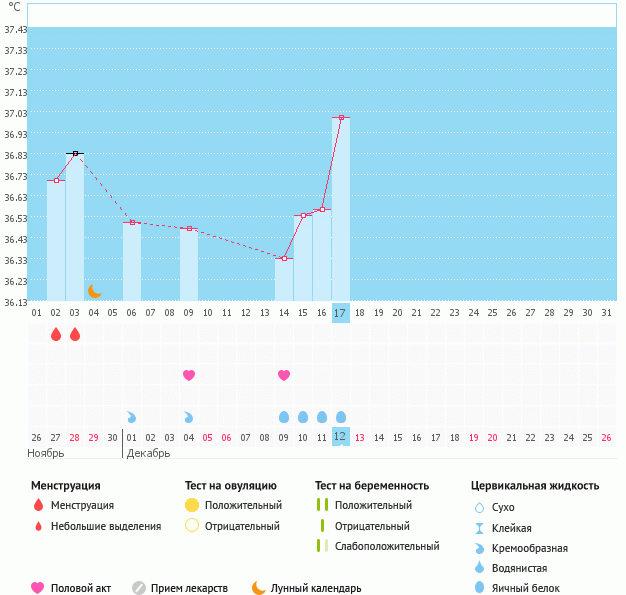Click the menstruation drop on cycle day 02
The width and height of the screenshot is (626, 595).
[56, 334]
